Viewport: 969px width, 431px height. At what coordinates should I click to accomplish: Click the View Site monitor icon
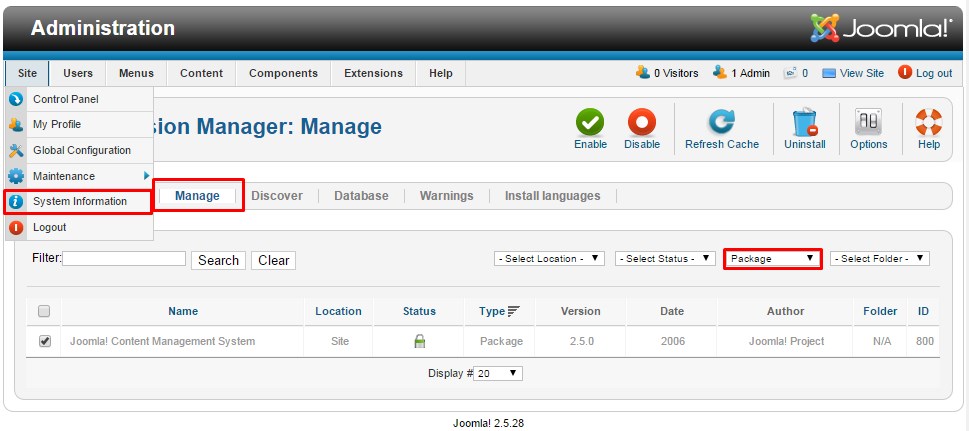(829, 73)
